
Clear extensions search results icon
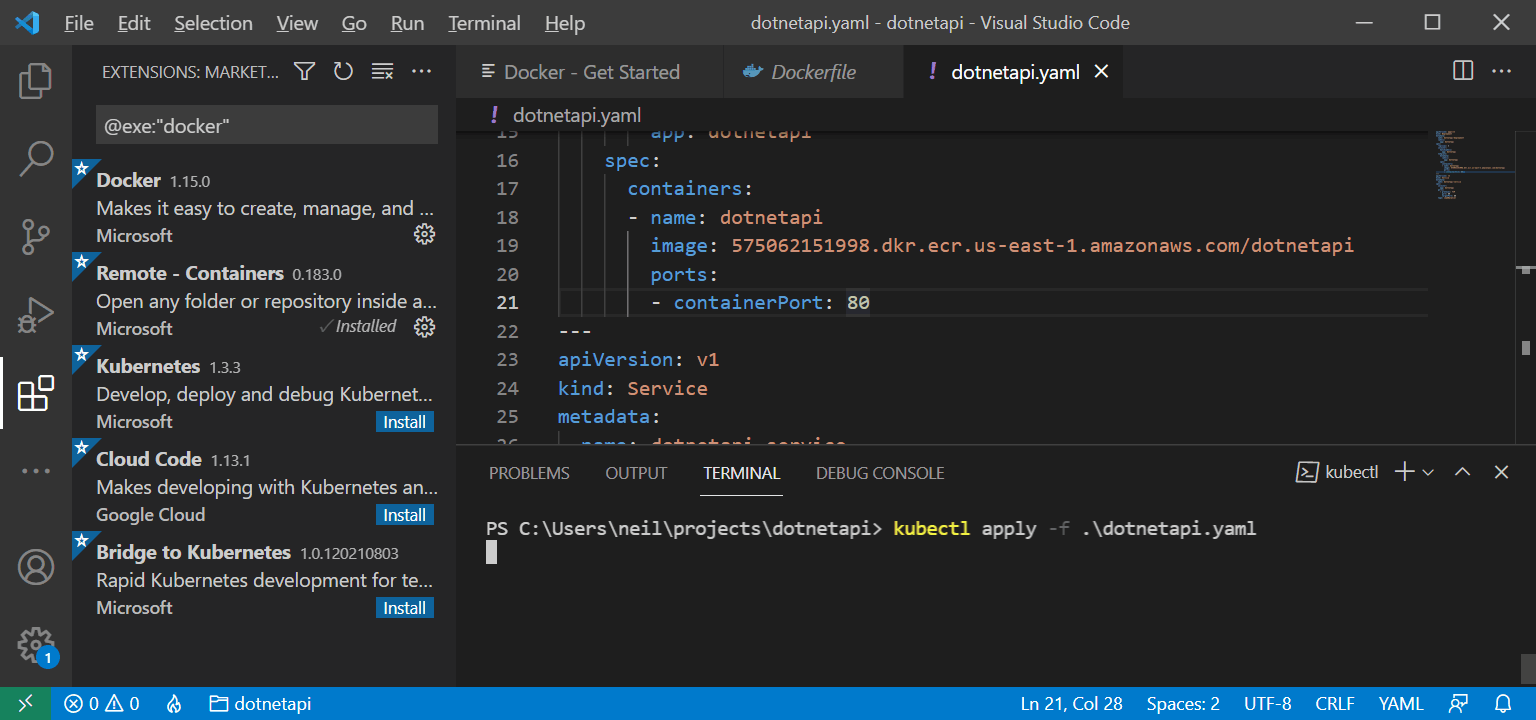tap(382, 71)
